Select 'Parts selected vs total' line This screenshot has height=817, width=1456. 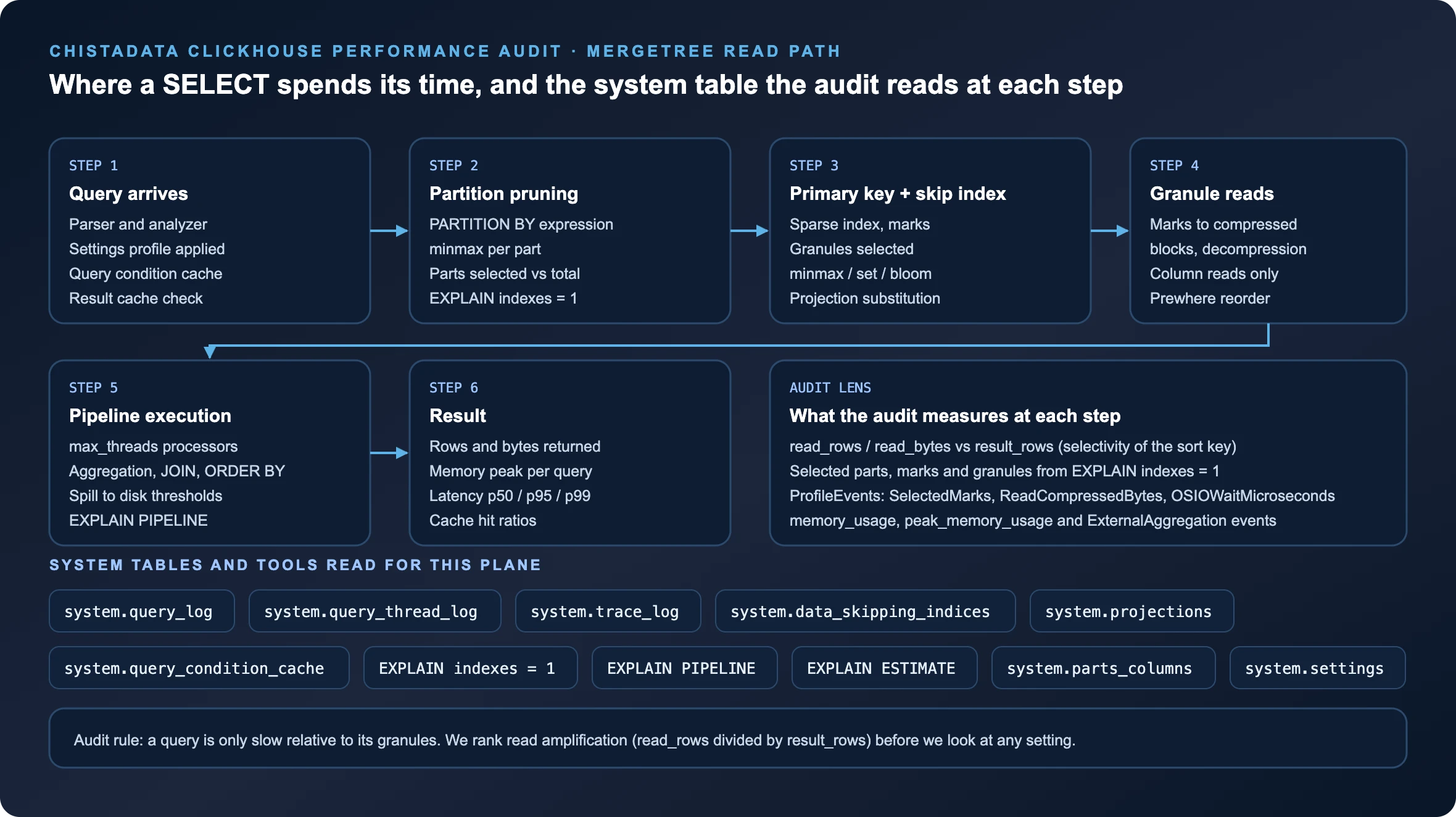point(505,273)
